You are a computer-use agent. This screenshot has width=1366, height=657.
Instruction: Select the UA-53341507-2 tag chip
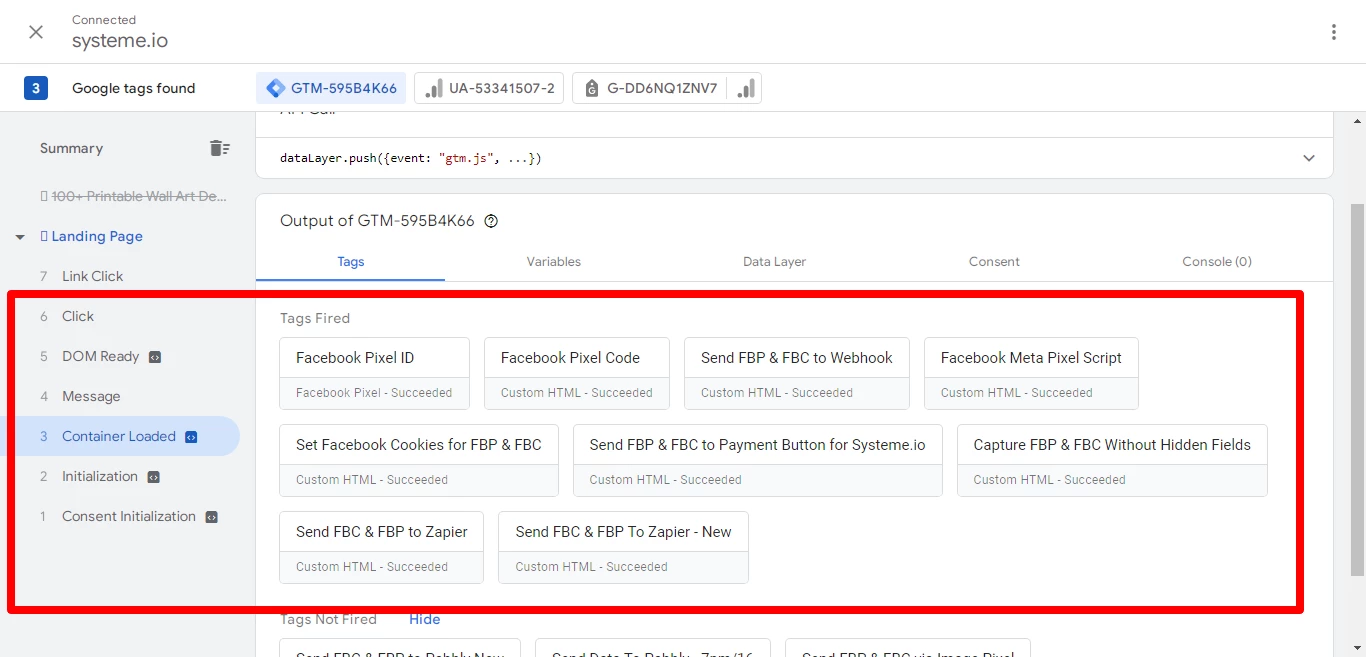pyautogui.click(x=489, y=88)
